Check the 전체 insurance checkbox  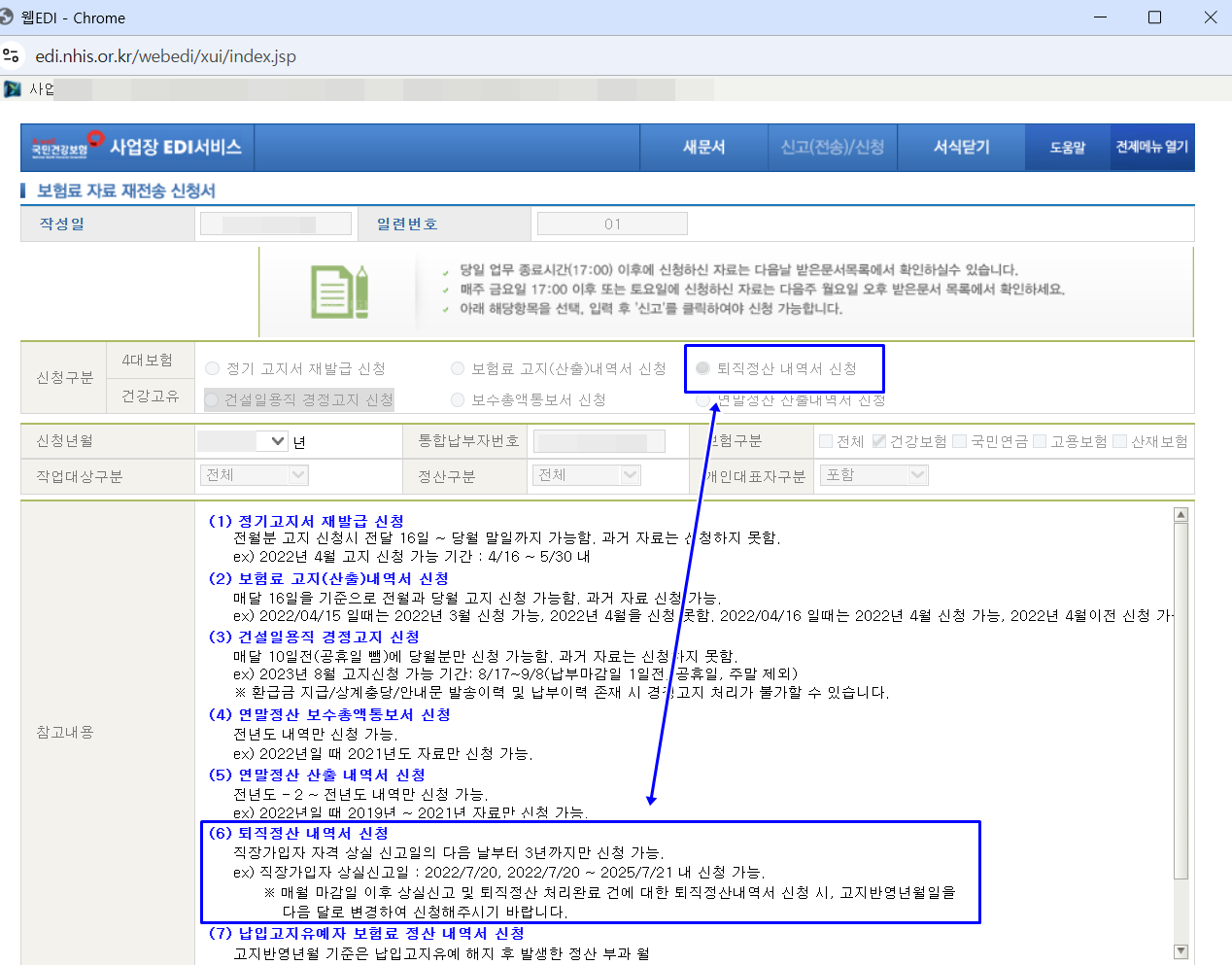[826, 441]
